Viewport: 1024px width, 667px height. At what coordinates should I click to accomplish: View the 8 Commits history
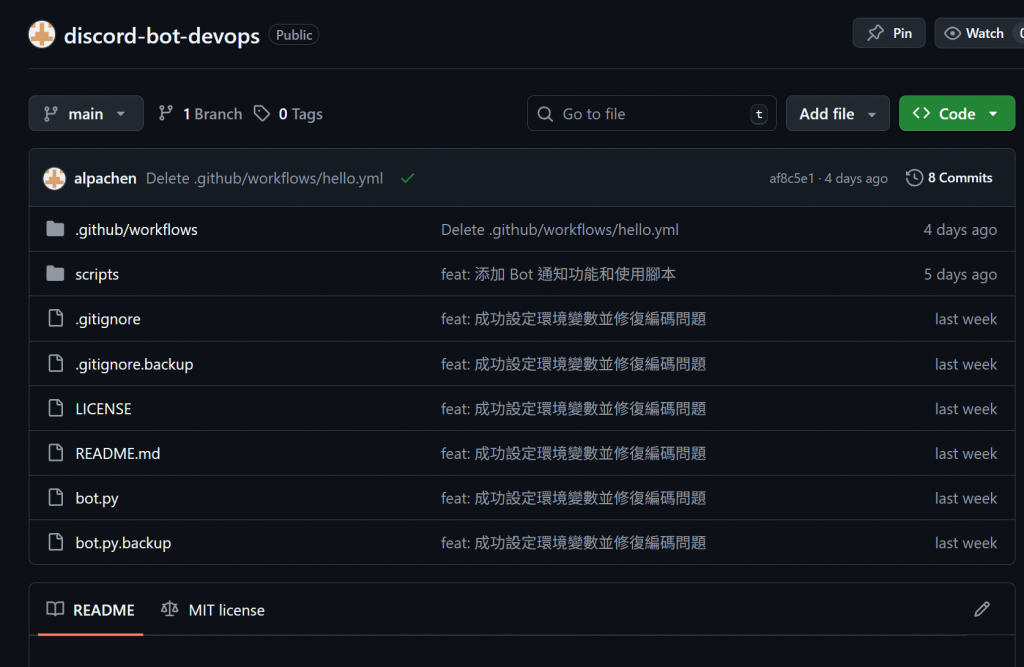pos(949,178)
